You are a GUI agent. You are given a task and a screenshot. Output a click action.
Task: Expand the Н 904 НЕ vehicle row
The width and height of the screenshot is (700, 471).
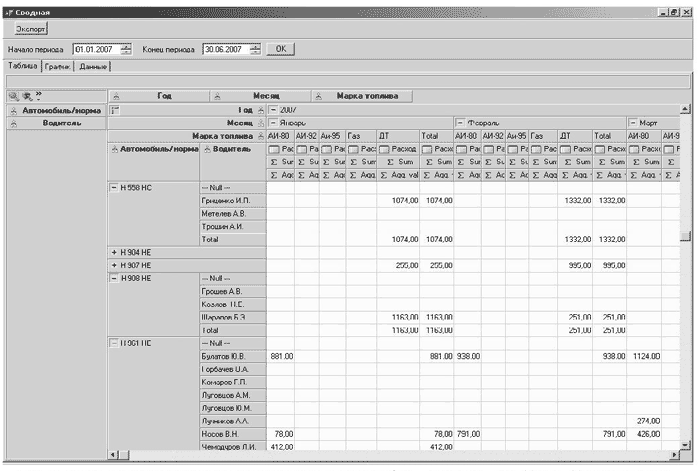(x=114, y=253)
